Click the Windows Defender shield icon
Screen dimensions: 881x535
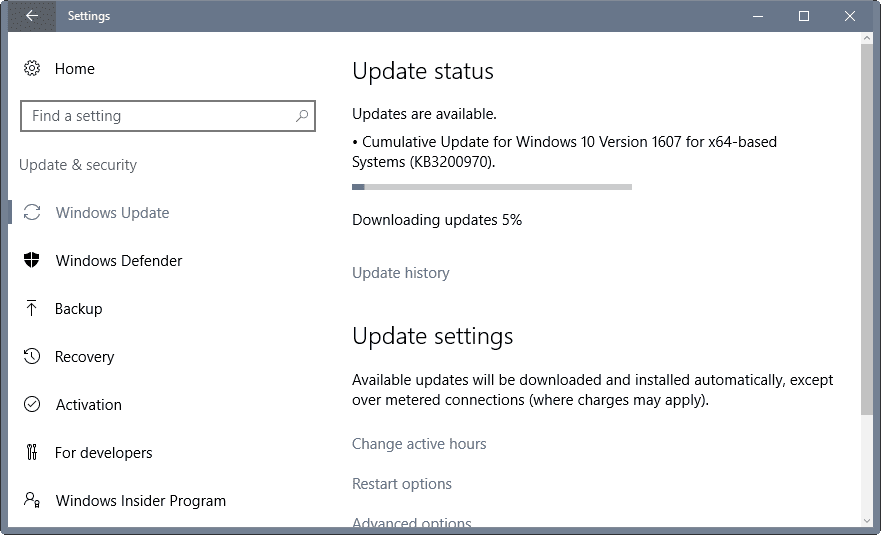point(31,260)
